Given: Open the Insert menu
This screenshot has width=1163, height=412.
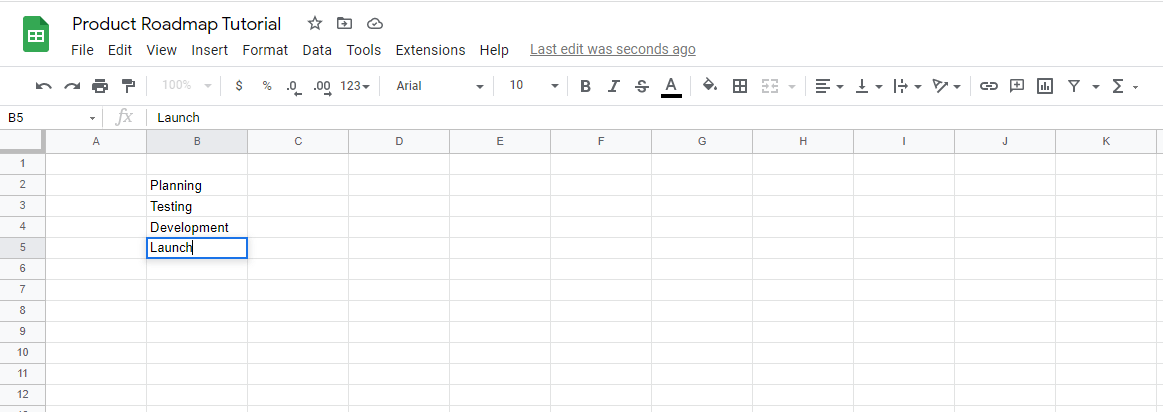Looking at the screenshot, I should pyautogui.click(x=210, y=50).
